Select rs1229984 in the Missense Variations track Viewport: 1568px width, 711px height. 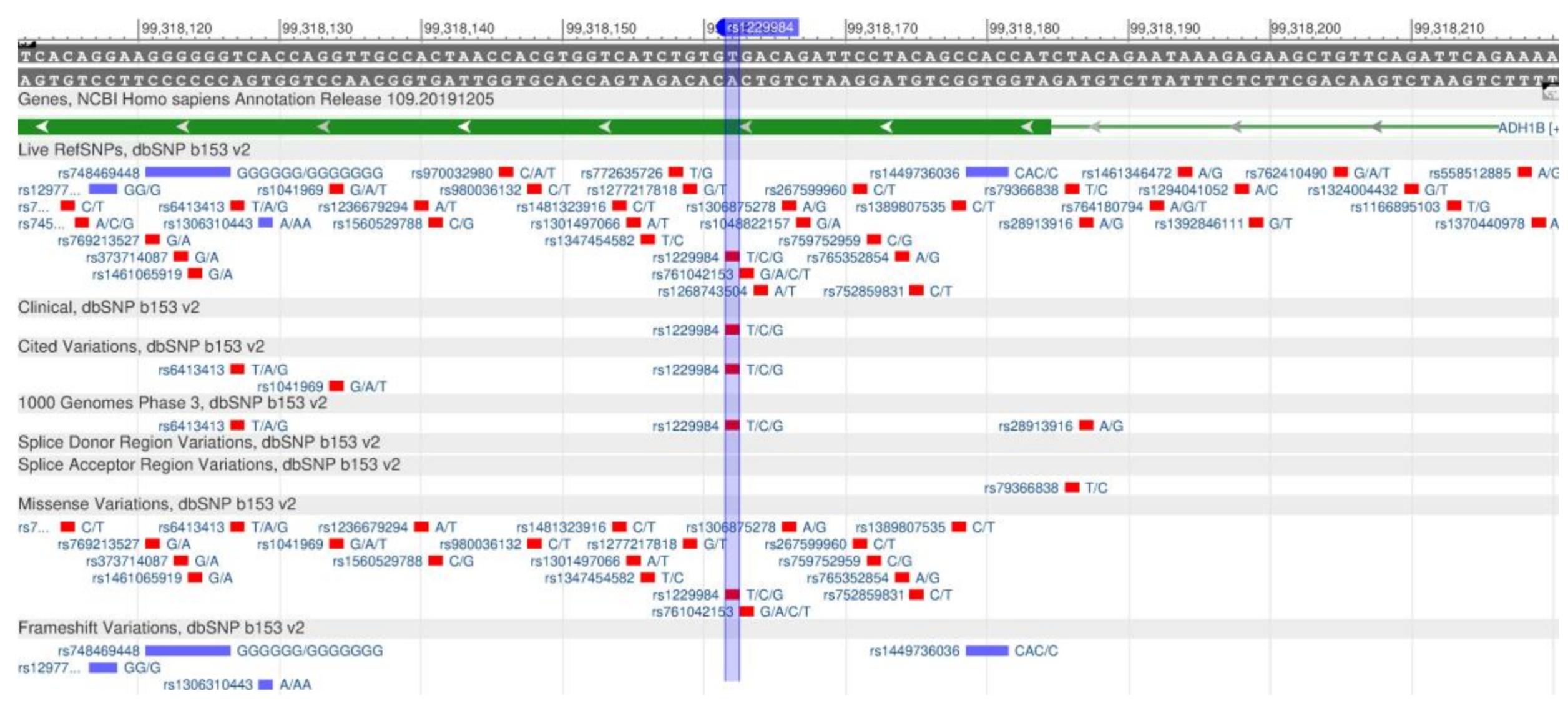coord(718,595)
